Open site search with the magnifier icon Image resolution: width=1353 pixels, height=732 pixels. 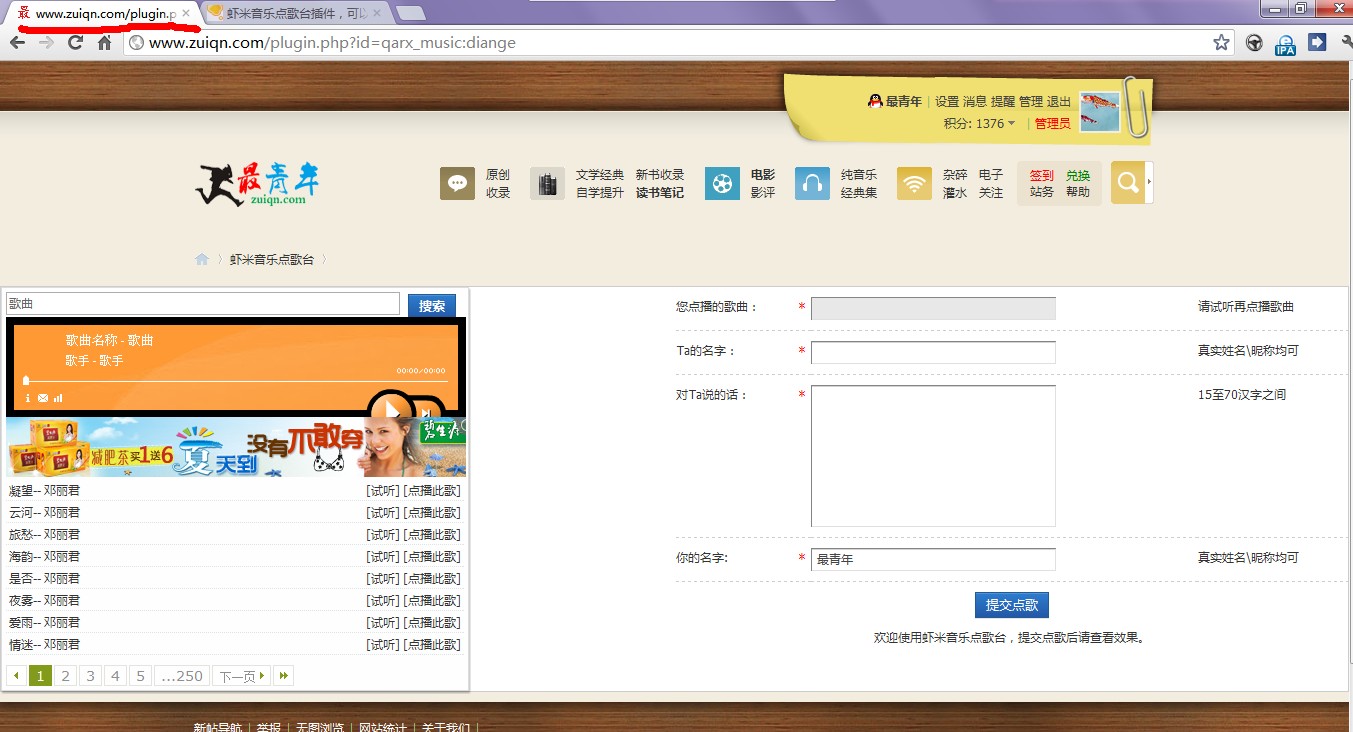1127,183
